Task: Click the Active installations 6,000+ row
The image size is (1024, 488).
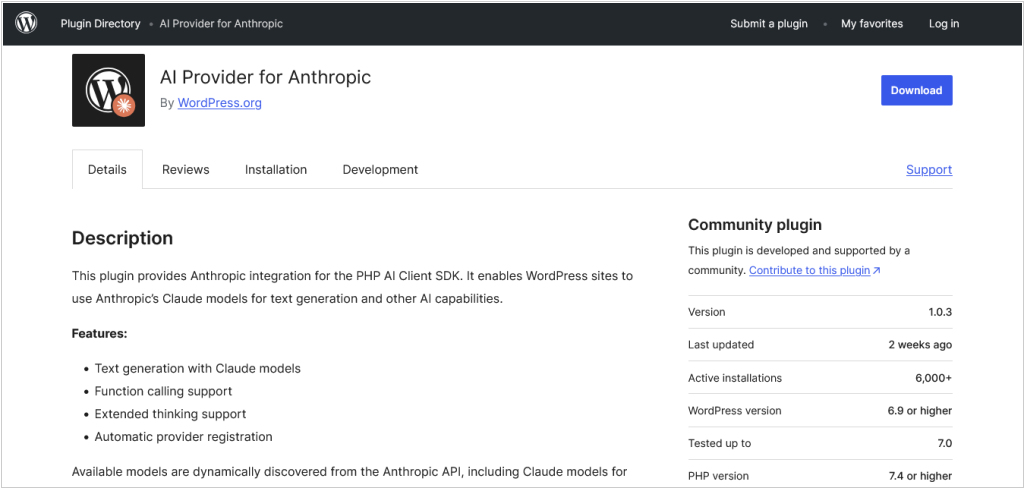Action: [x=820, y=378]
